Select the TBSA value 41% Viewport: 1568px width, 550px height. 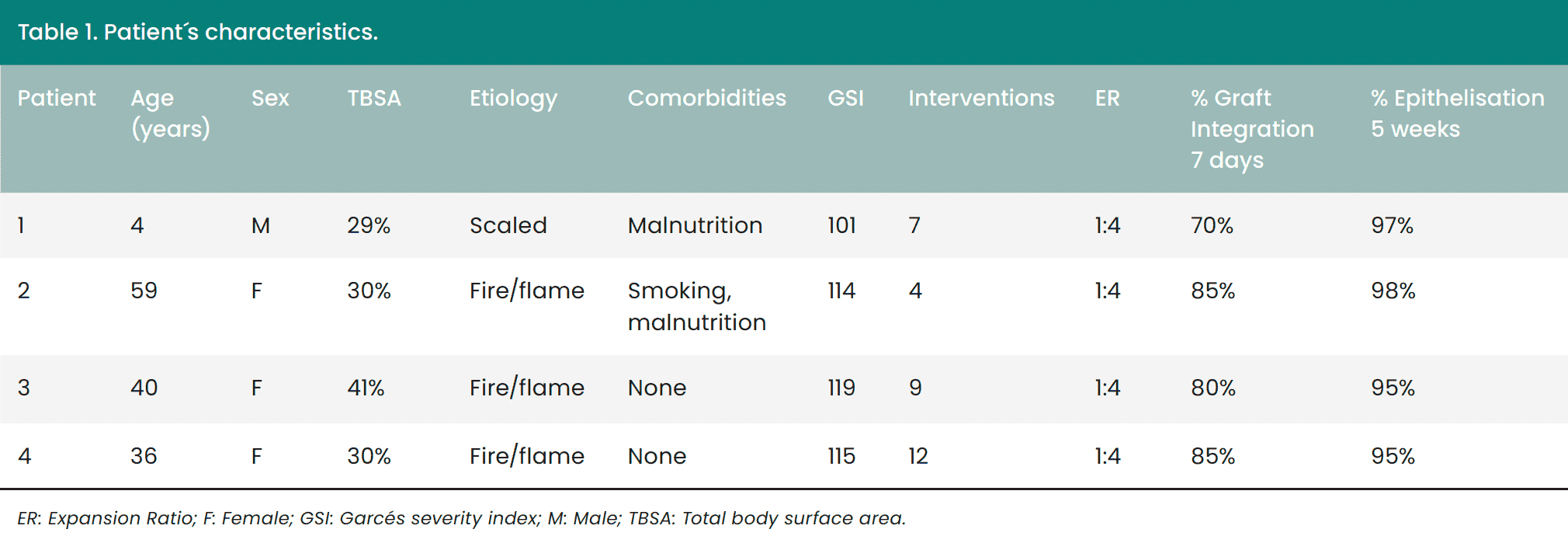coord(366,388)
